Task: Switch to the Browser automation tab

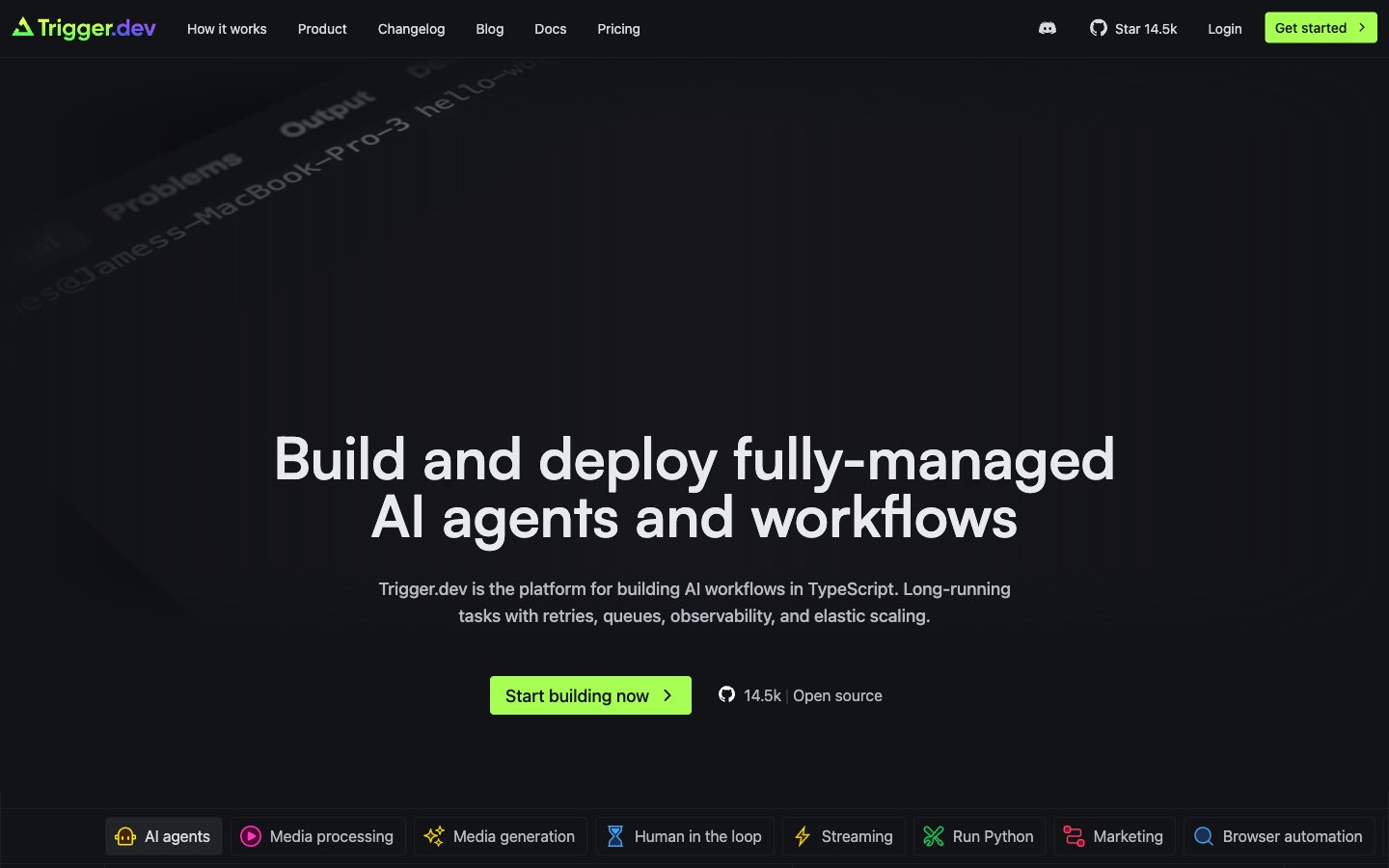Action: click(1279, 836)
